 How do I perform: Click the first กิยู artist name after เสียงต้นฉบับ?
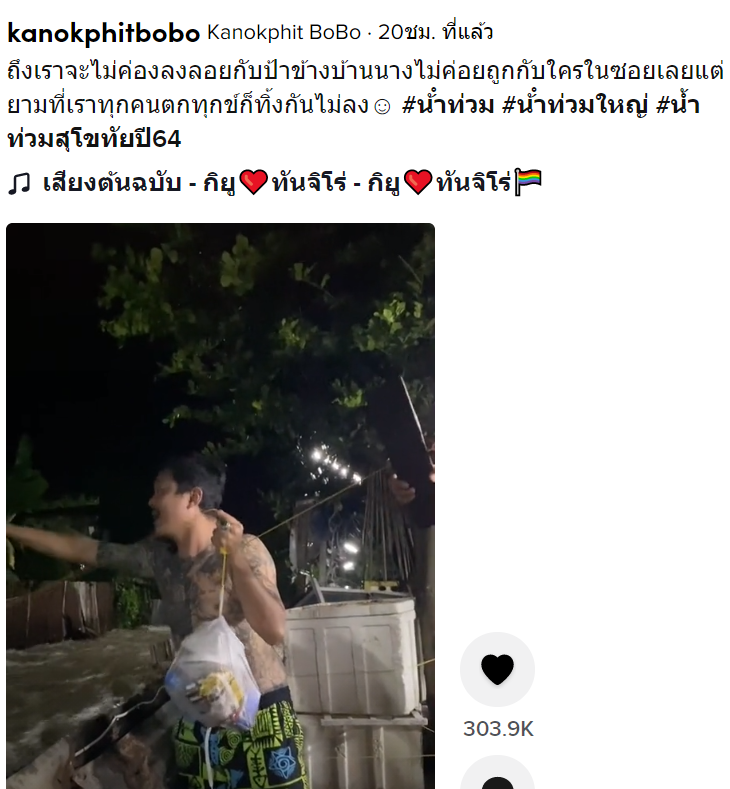[219, 183]
